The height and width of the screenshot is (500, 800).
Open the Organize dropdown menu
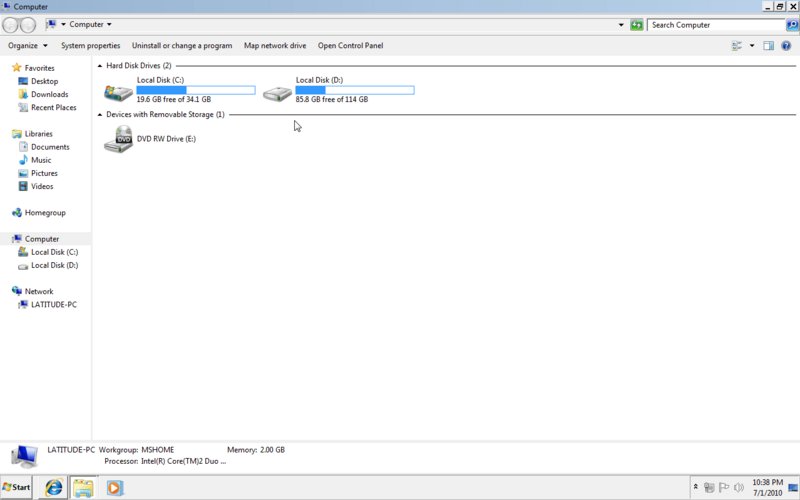[x=27, y=45]
